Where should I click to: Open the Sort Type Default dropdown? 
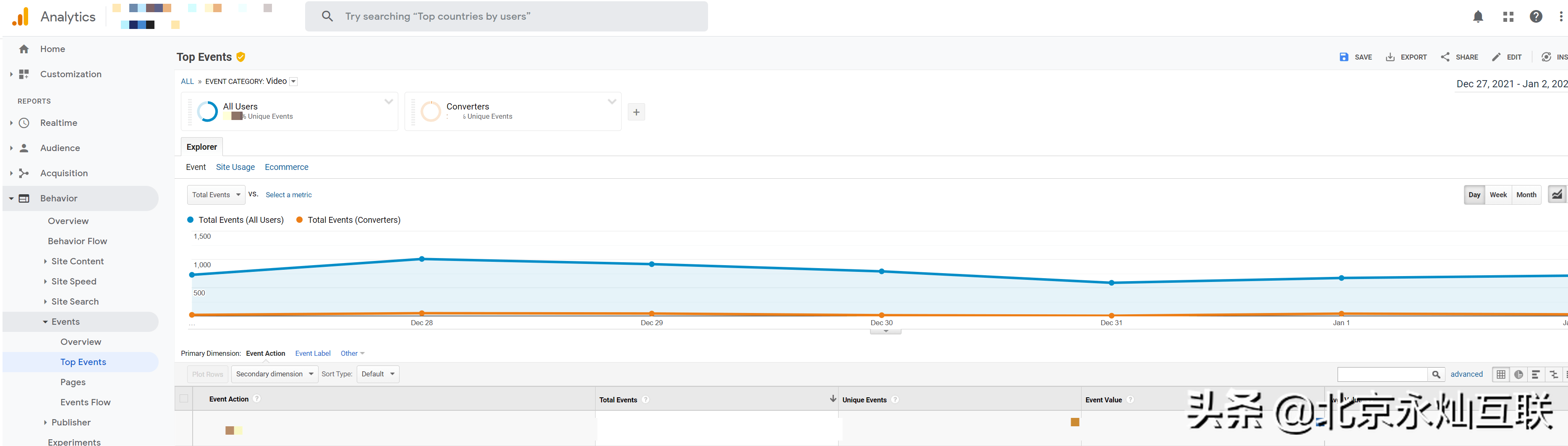coord(378,374)
